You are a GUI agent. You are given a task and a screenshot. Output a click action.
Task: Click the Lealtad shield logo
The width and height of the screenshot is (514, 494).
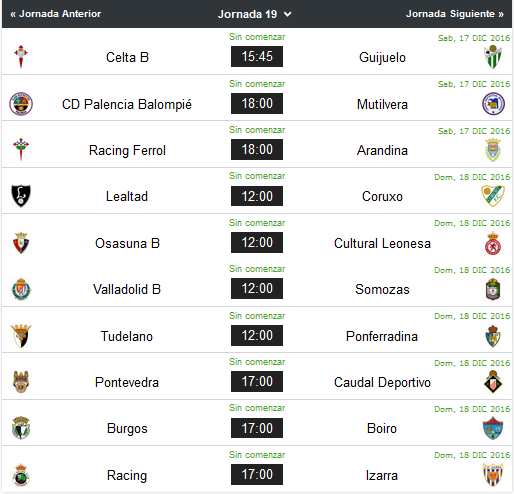coord(21,196)
